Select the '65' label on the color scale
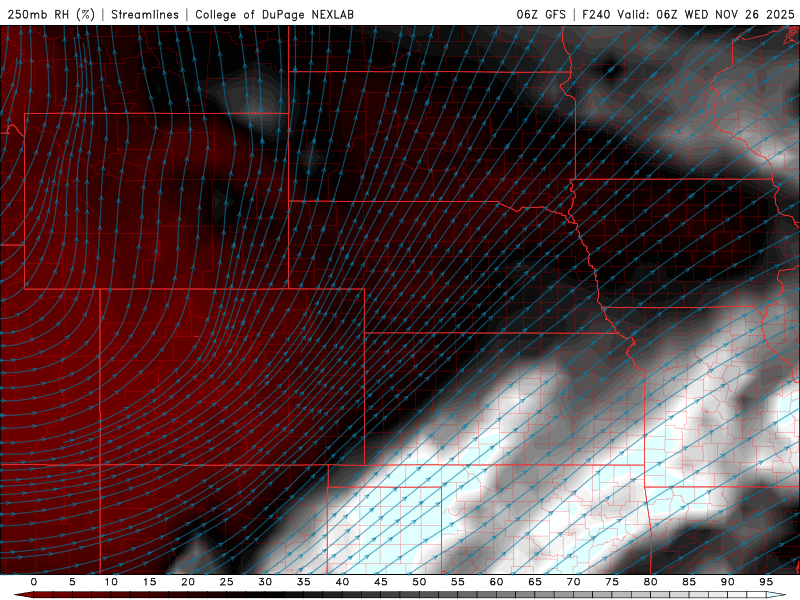Image resolution: width=800 pixels, height=600 pixels. click(535, 582)
